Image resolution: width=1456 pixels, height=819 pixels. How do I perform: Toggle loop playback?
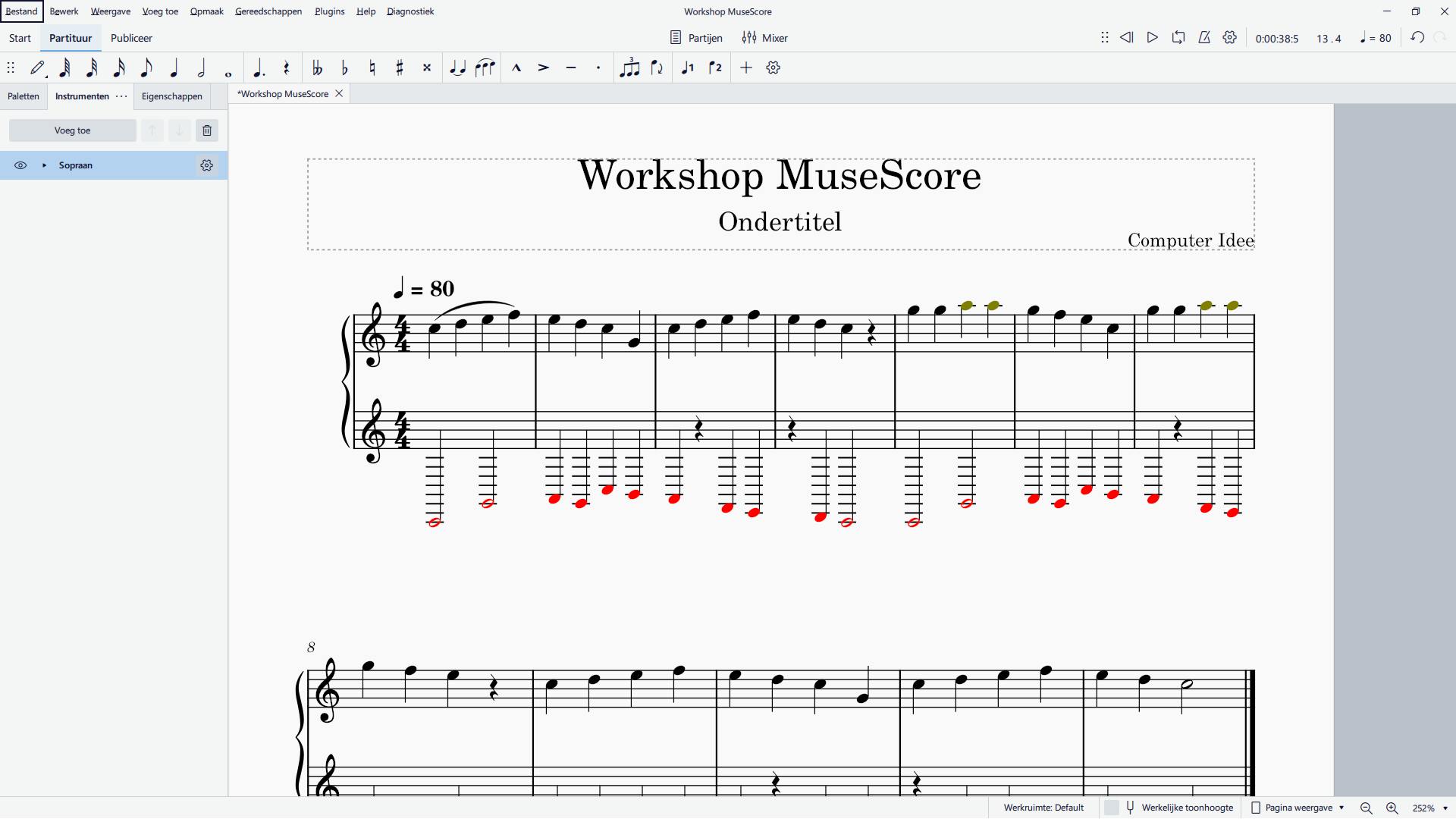pyautogui.click(x=1178, y=38)
